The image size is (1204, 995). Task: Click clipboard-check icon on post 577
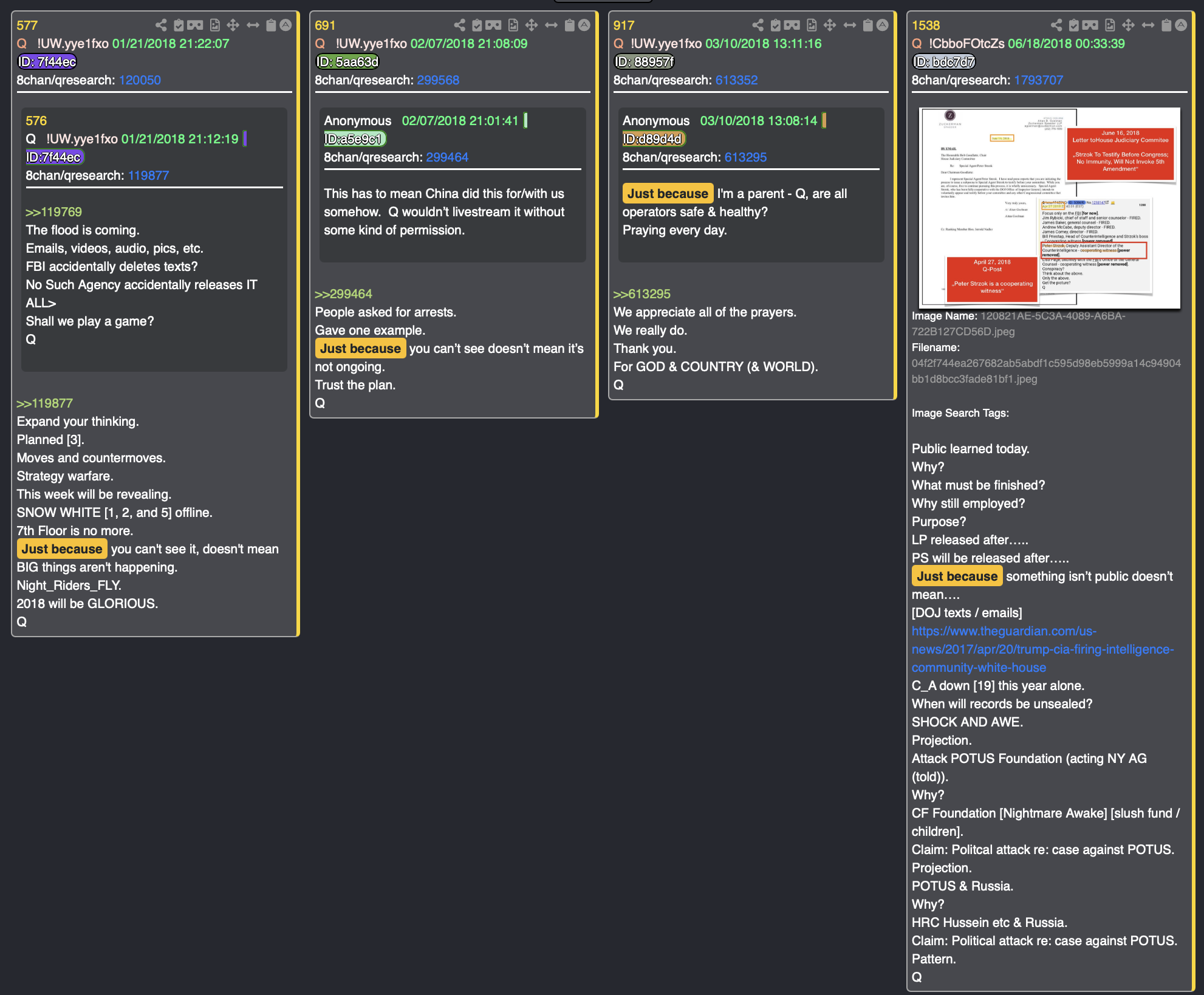[179, 25]
